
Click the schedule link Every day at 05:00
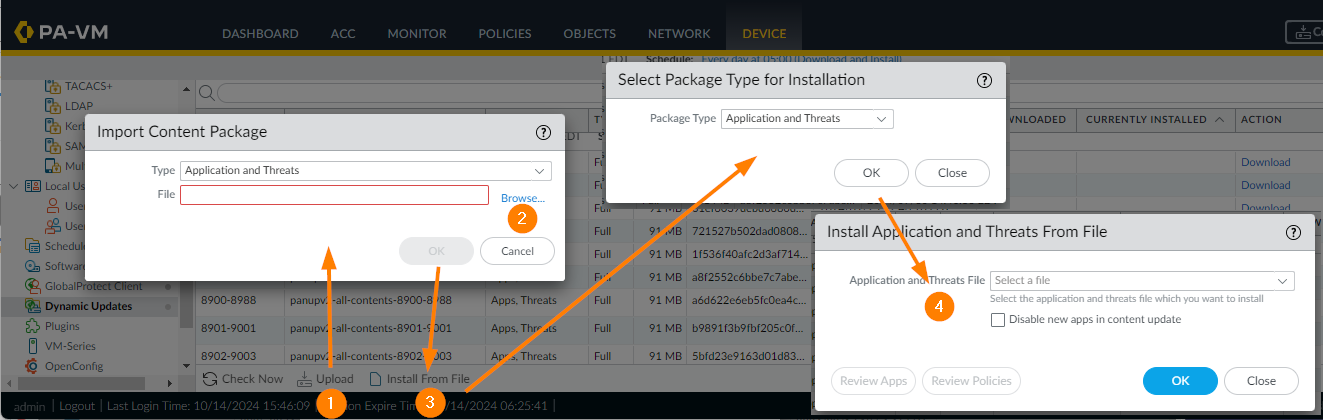(x=800, y=60)
